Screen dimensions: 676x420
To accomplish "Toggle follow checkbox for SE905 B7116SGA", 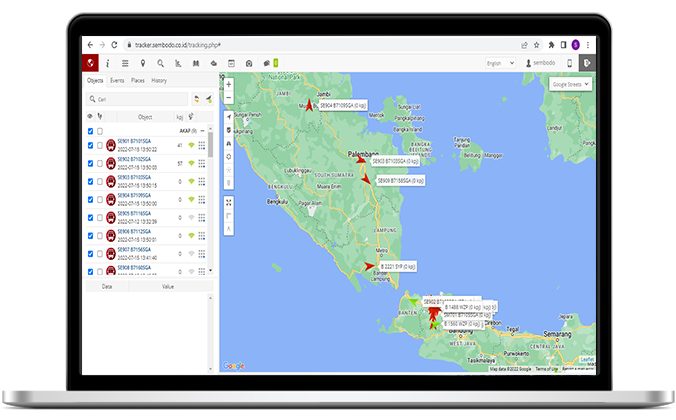I will [99, 216].
